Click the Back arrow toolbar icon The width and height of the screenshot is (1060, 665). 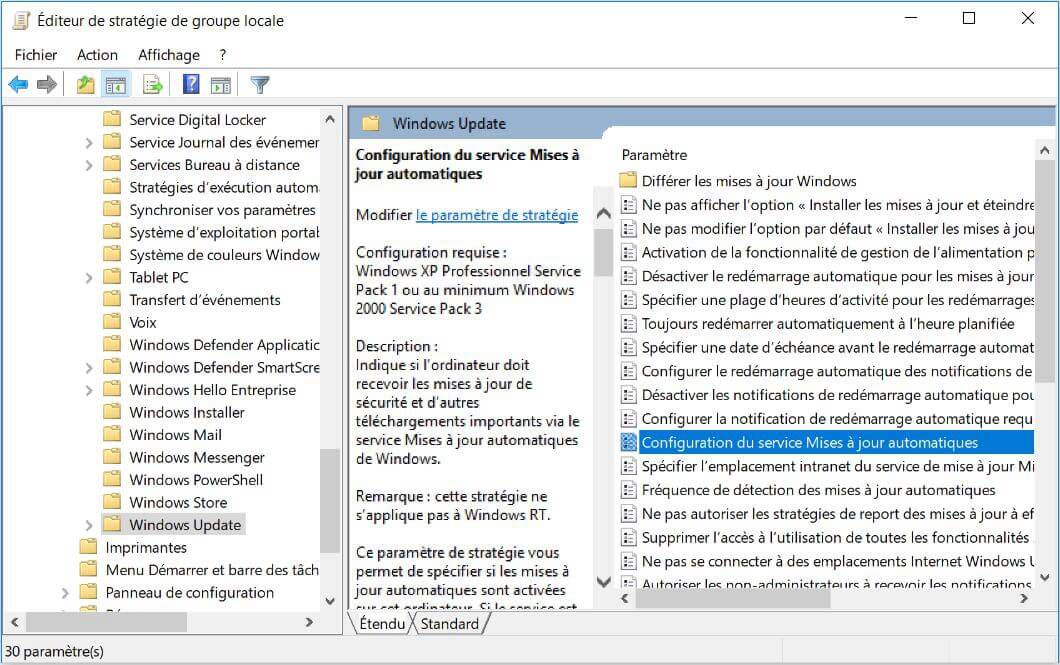18,84
